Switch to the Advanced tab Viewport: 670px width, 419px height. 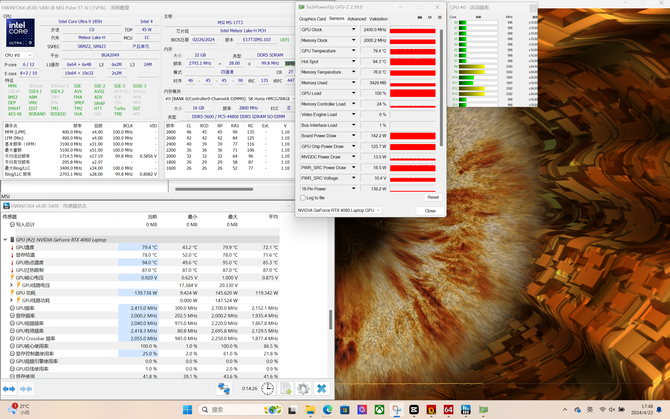357,19
